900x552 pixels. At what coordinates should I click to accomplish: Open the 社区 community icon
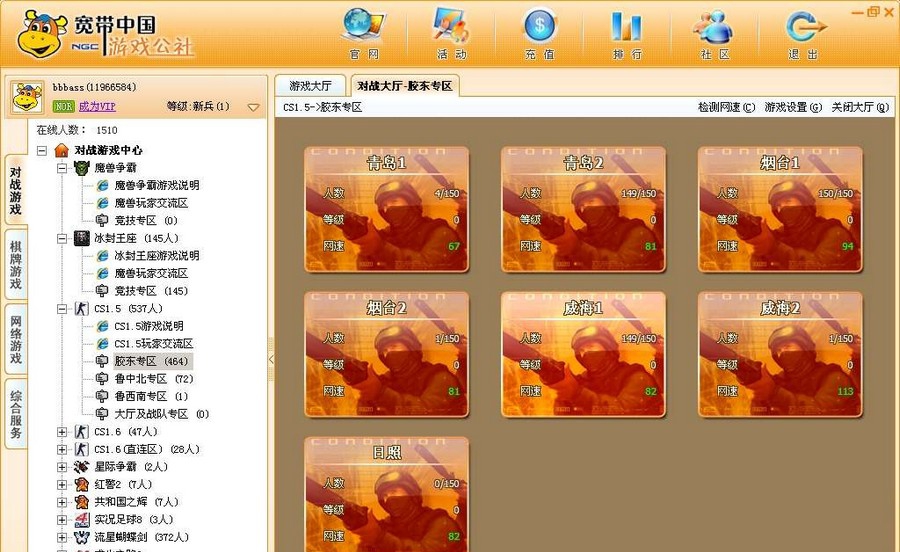coord(713,26)
